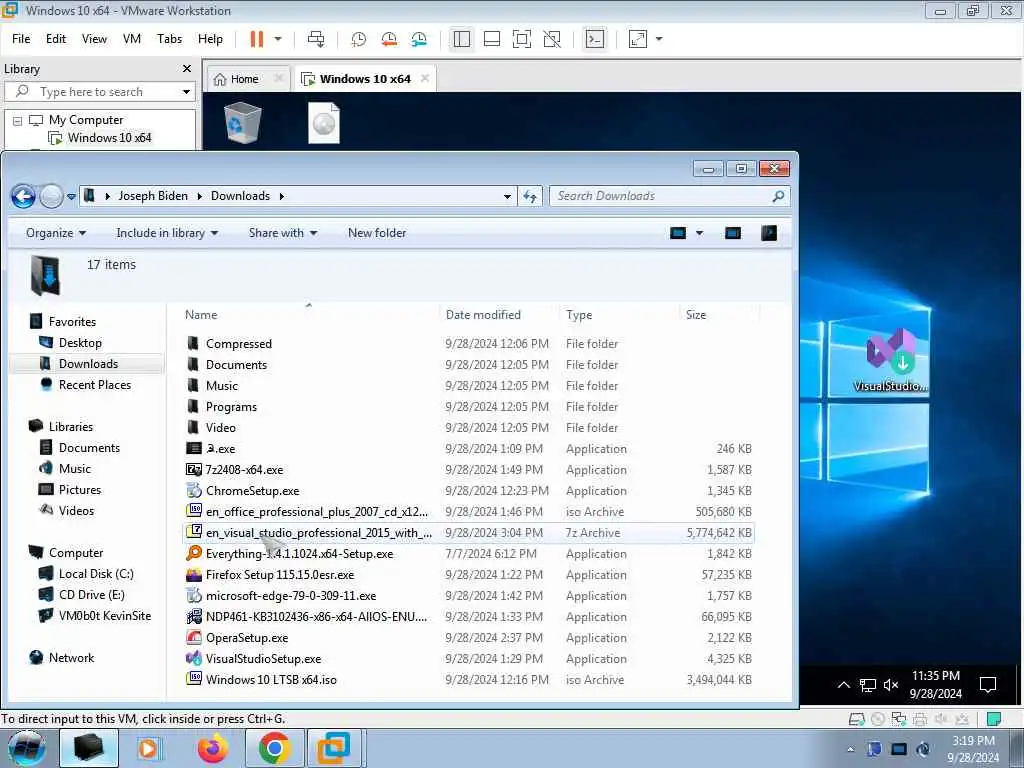The height and width of the screenshot is (768, 1024).
Task: Open the VMware console view icon
Action: coord(595,39)
